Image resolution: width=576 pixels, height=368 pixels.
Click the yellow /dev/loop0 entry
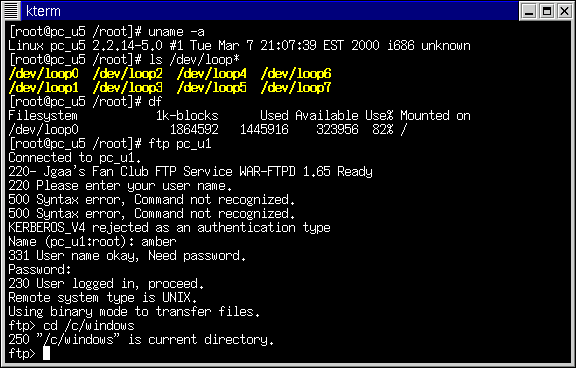pos(43,74)
